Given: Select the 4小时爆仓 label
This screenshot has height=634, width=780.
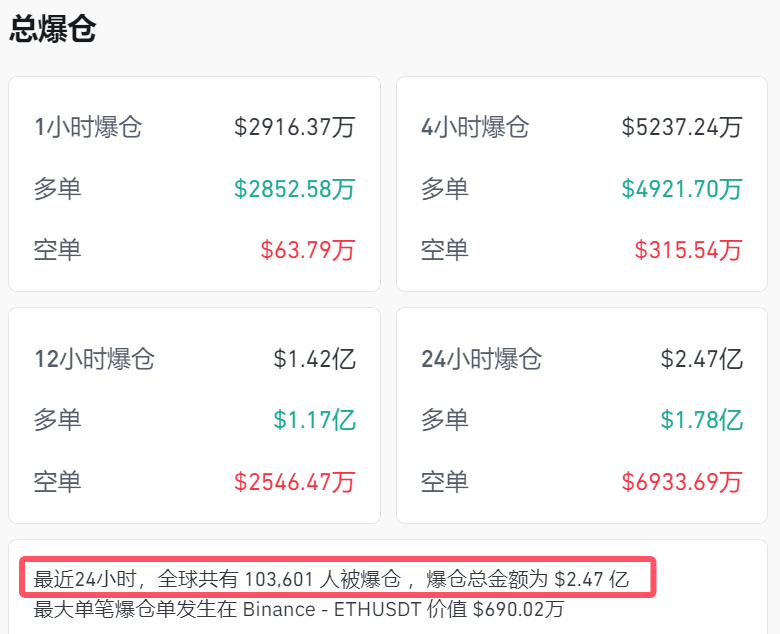Looking at the screenshot, I should click(x=475, y=127).
